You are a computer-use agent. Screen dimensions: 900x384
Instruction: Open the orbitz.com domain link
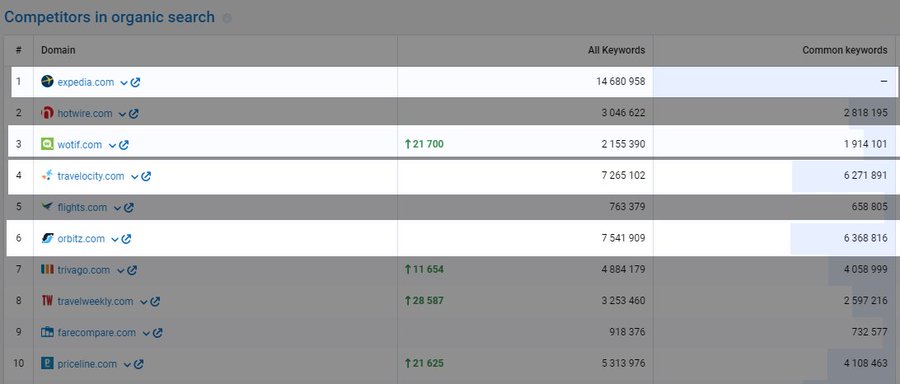pyautogui.click(x=81, y=239)
